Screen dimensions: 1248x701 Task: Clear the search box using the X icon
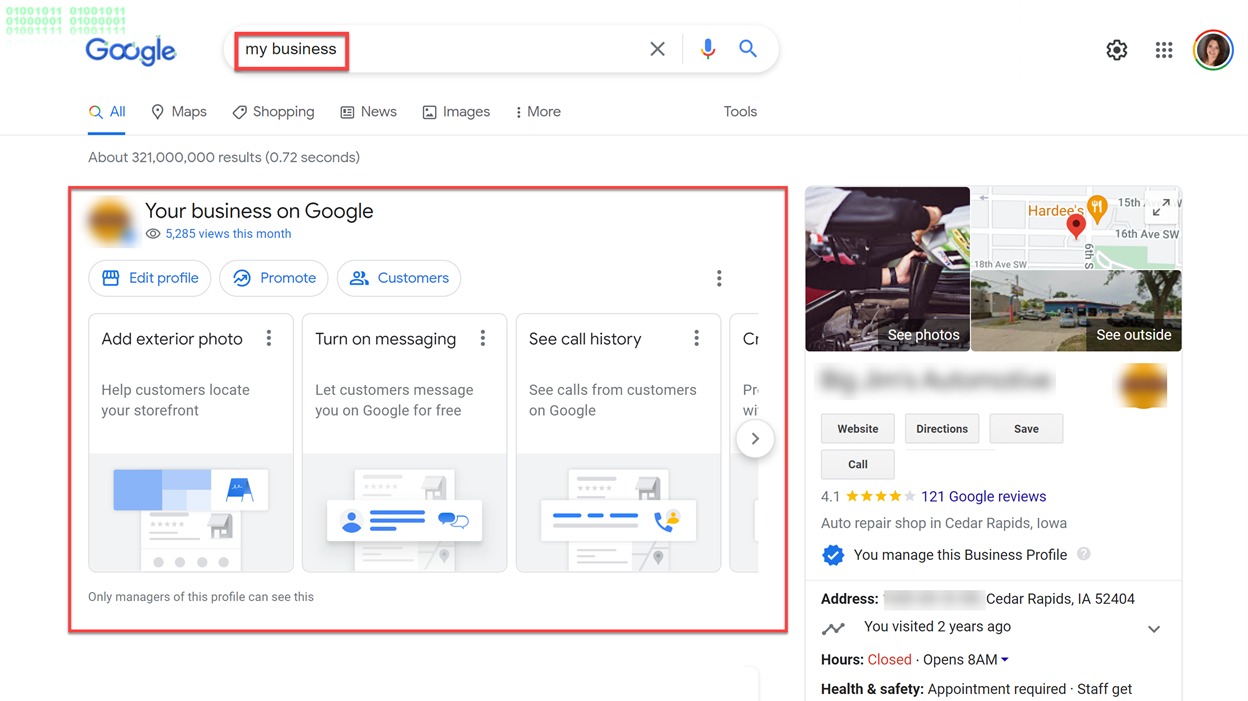tap(657, 48)
